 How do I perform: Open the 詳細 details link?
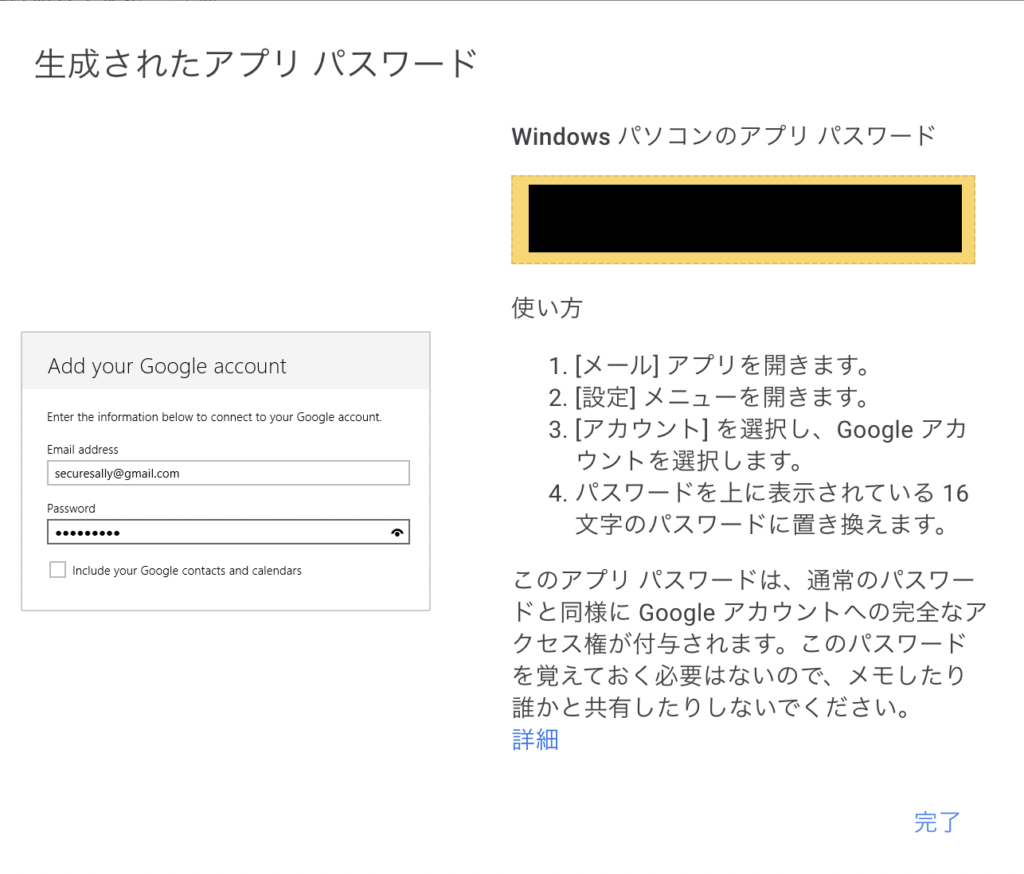coord(536,739)
